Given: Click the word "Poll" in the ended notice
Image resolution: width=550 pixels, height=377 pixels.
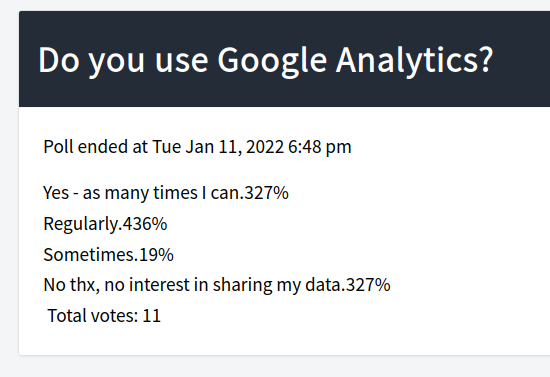Looking at the screenshot, I should 58,147.
